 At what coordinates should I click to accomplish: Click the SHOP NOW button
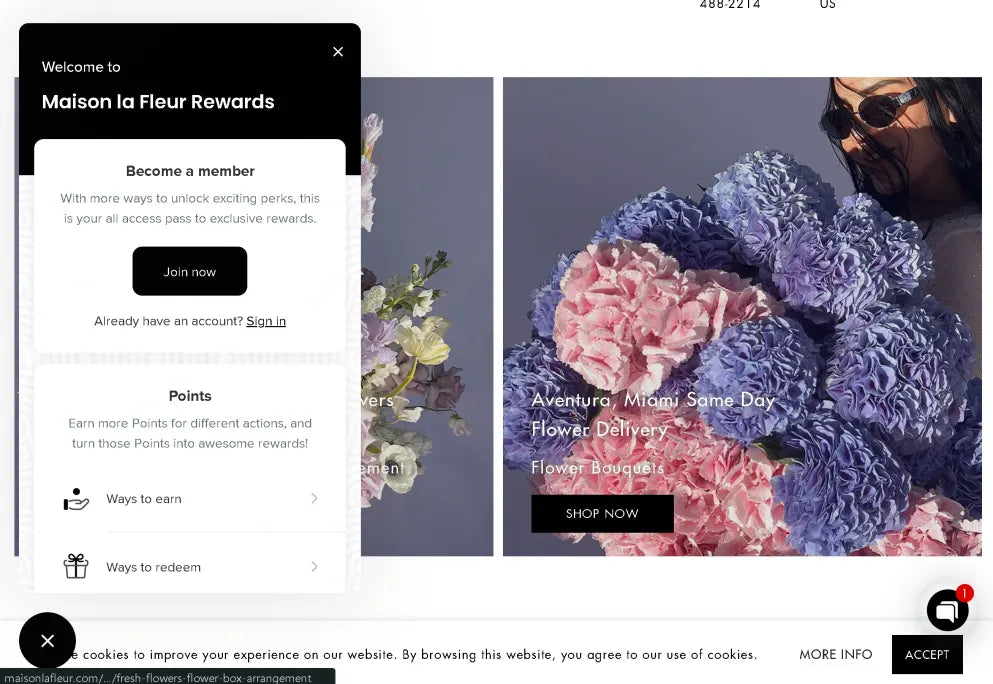tap(602, 514)
